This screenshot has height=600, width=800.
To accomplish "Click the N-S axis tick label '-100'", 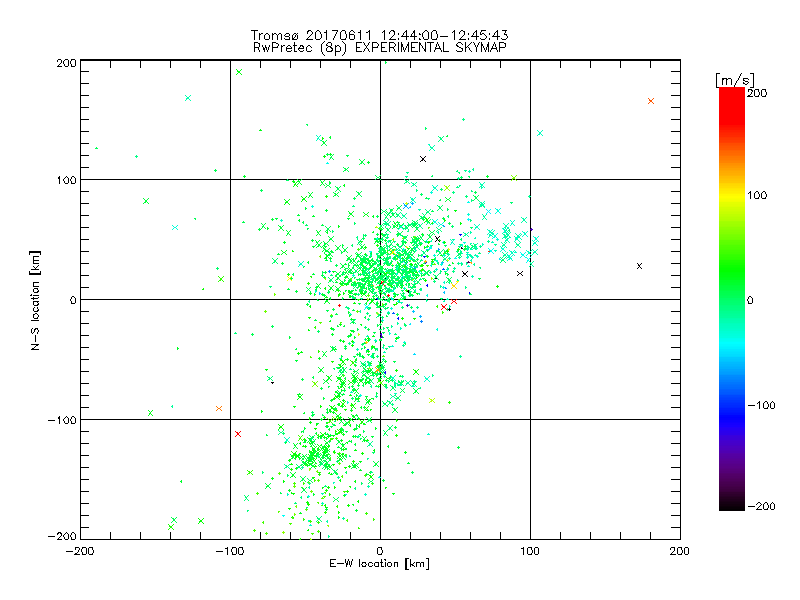I will tap(62, 420).
